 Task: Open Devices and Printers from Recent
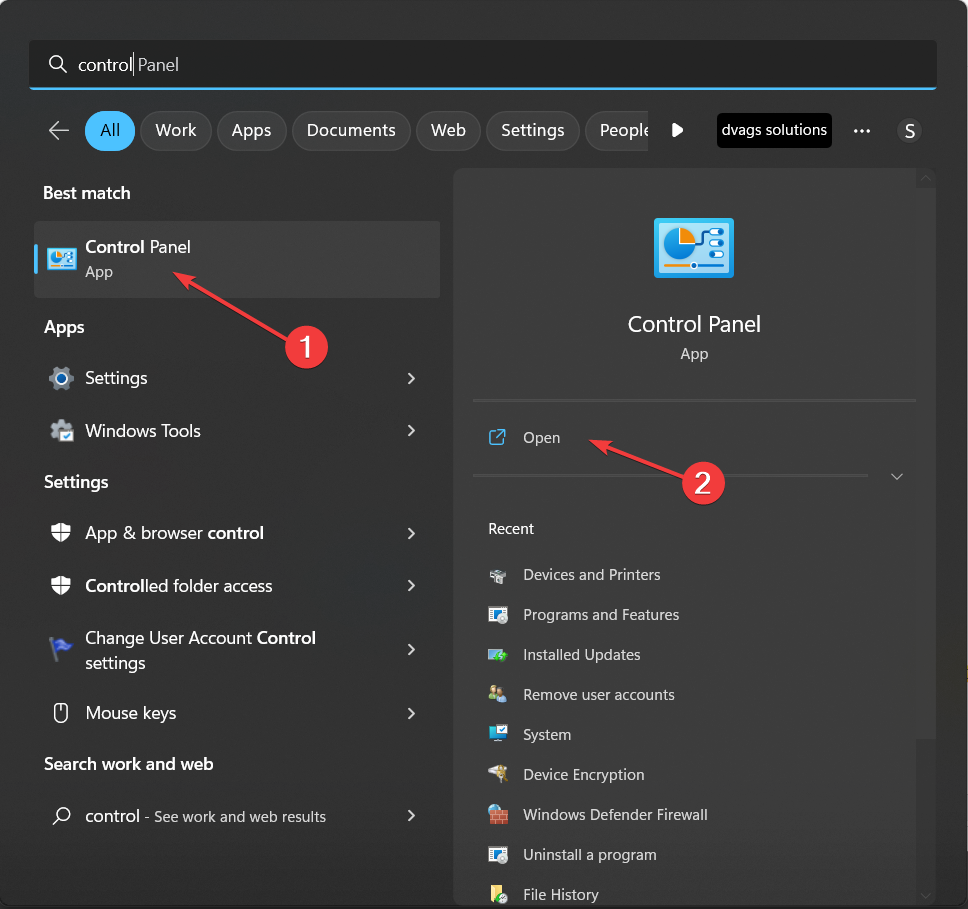(x=591, y=575)
